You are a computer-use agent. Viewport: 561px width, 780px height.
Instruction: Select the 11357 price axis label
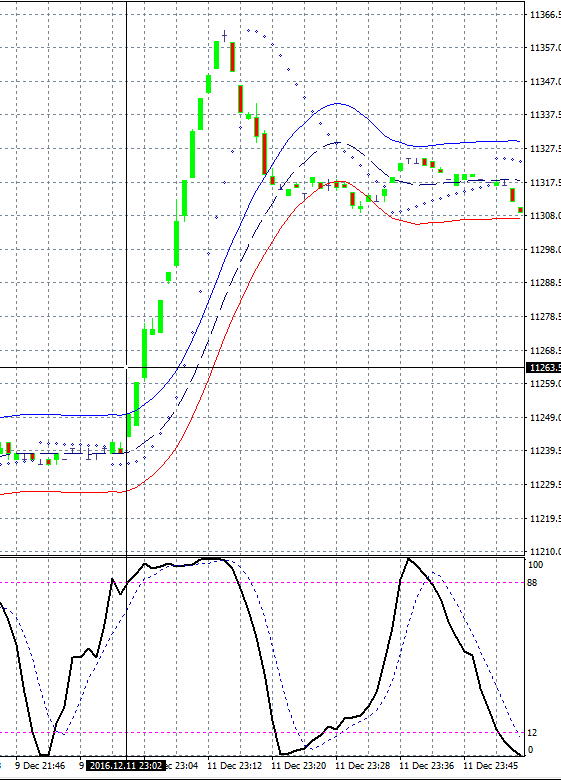pos(545,48)
